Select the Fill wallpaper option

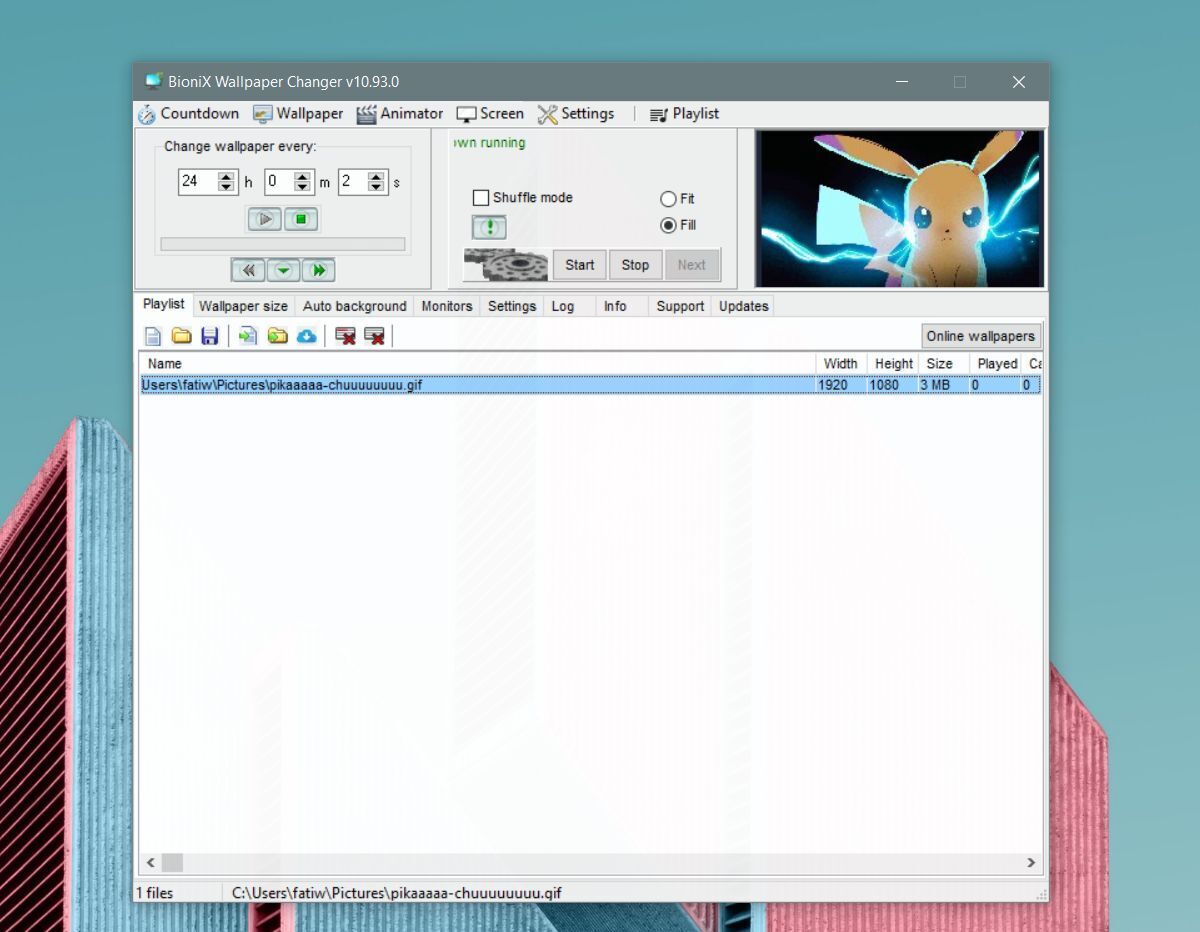click(x=670, y=225)
